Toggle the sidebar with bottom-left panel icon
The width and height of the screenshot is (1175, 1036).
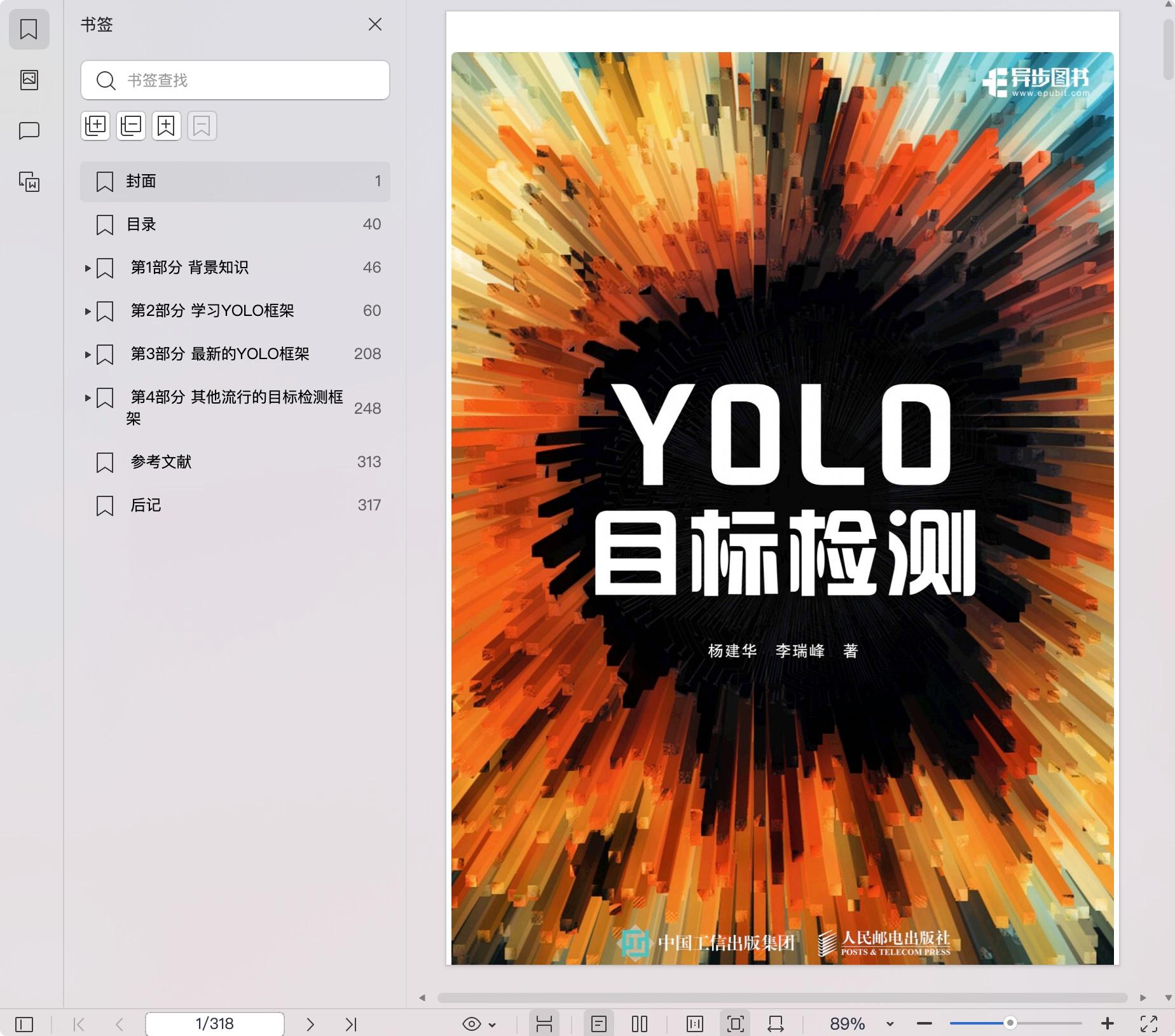click(x=24, y=1025)
